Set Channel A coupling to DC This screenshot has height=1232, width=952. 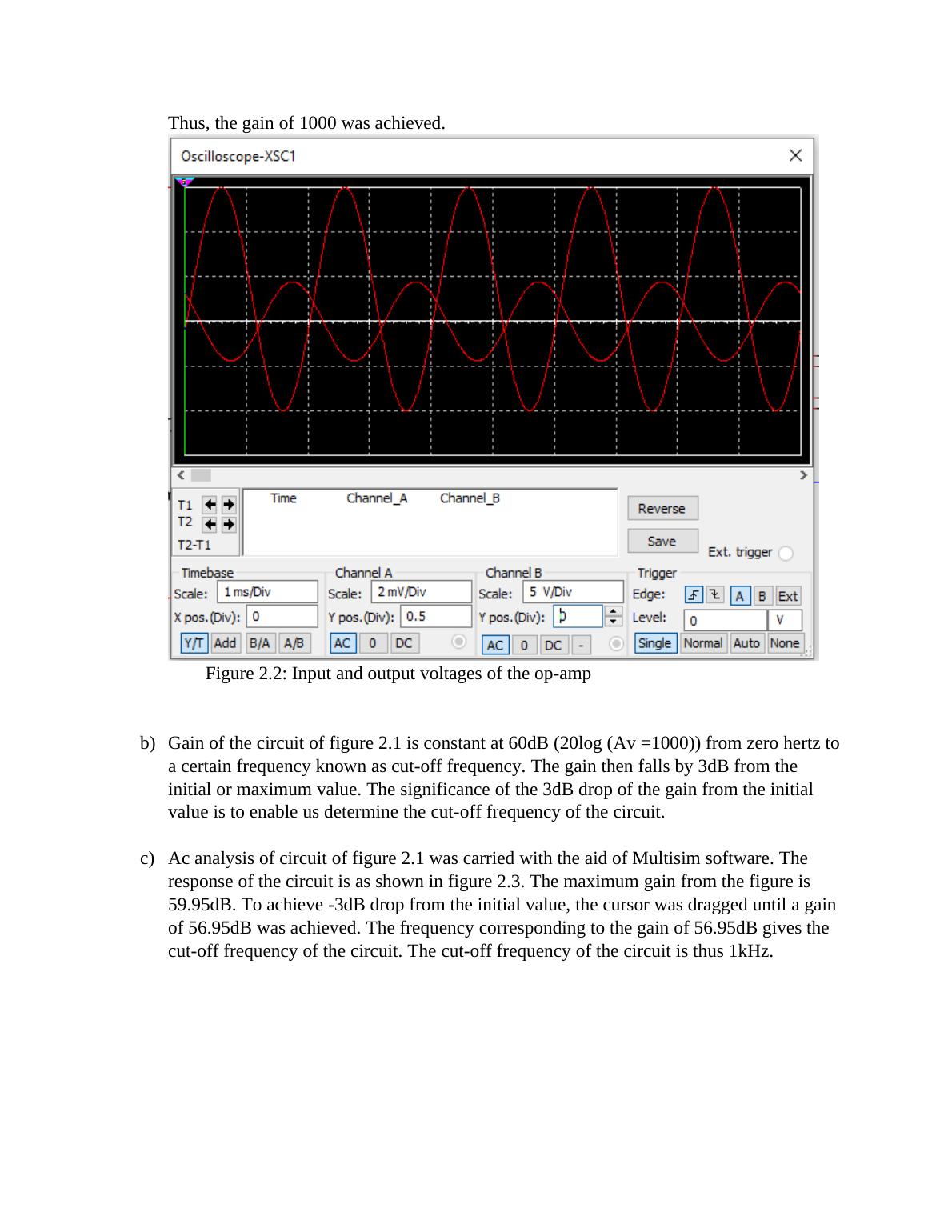pyautogui.click(x=404, y=643)
